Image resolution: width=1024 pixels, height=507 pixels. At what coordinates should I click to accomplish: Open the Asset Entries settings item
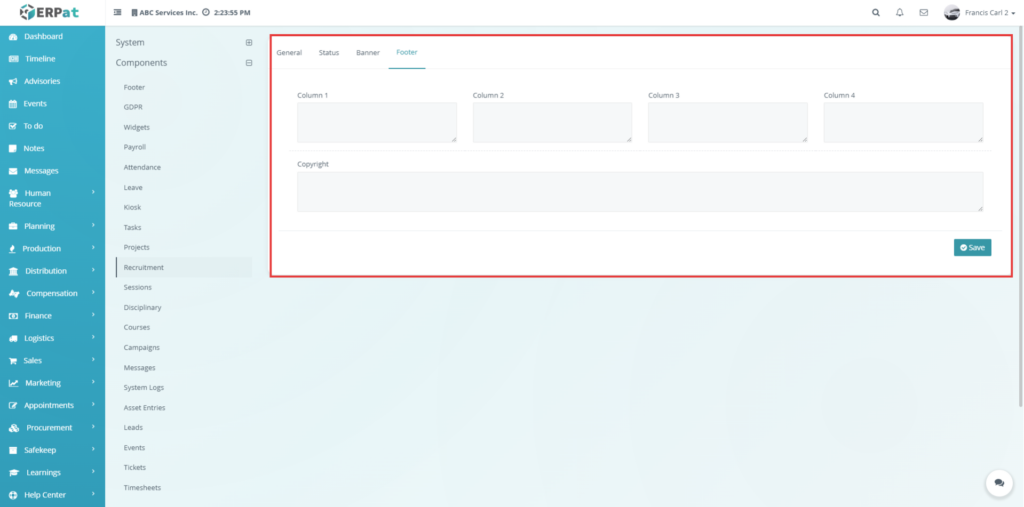pyautogui.click(x=144, y=408)
